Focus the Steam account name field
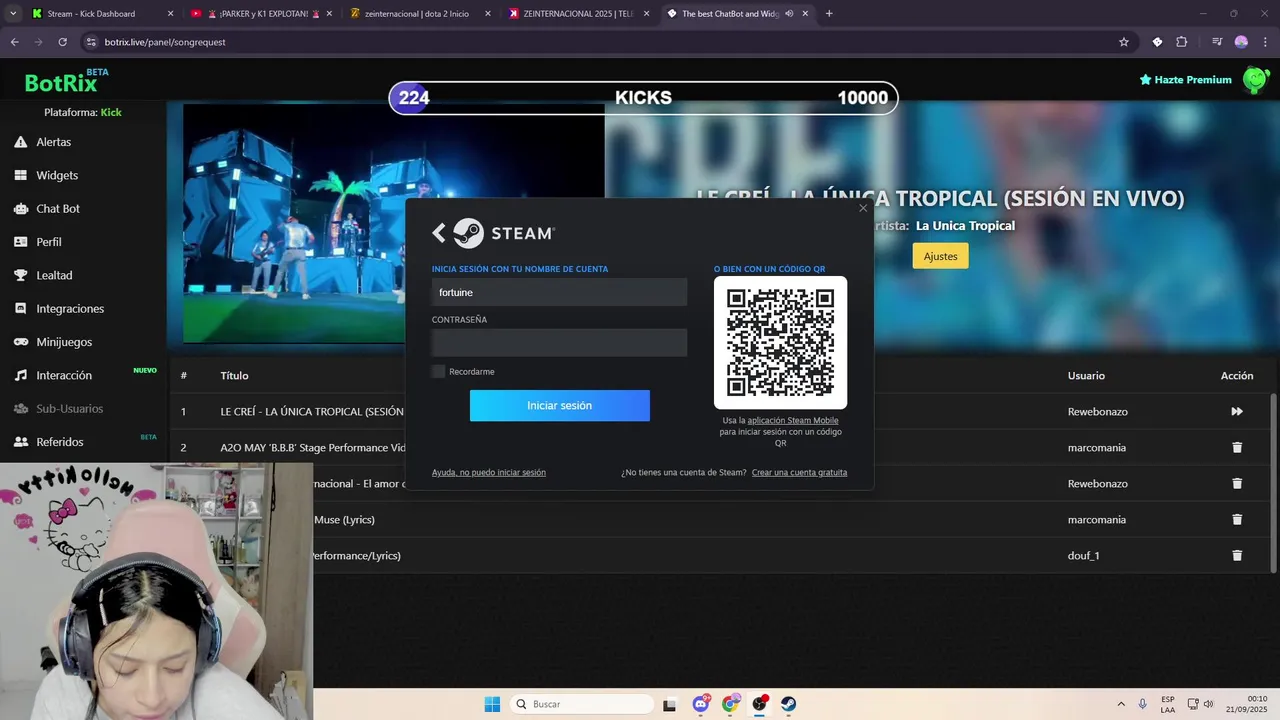This screenshot has height=720, width=1280. pos(560,292)
